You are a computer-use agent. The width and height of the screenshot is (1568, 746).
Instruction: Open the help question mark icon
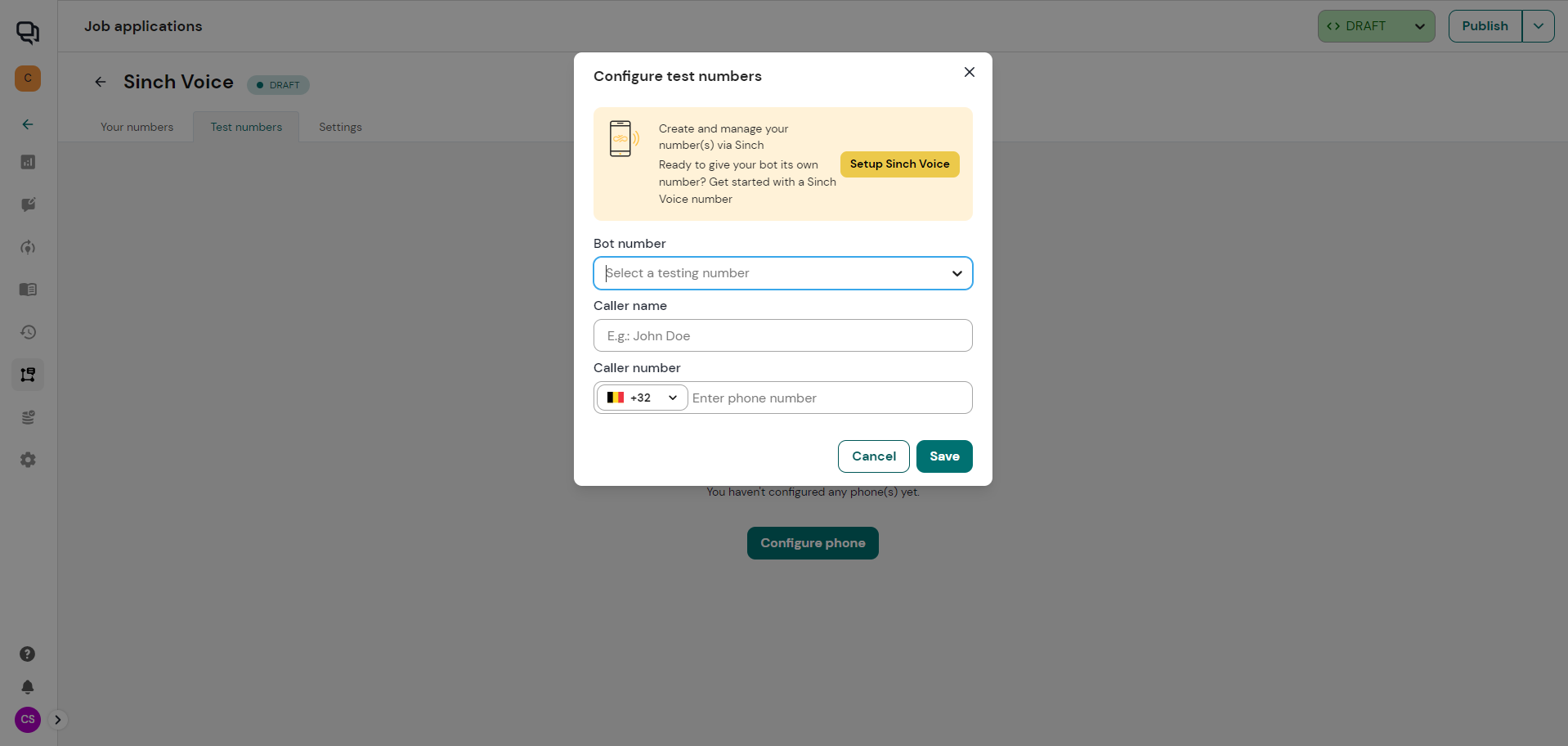tap(27, 654)
